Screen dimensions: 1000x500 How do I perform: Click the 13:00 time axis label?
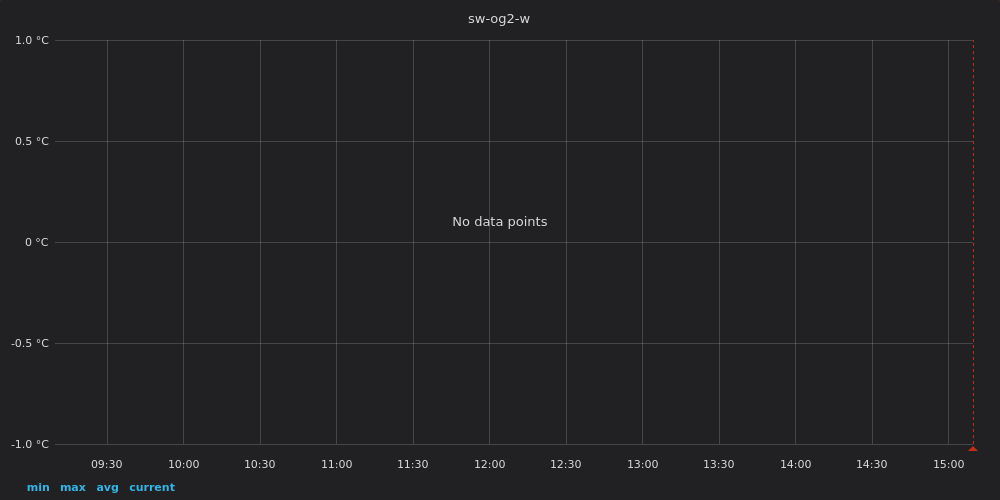pyautogui.click(x=642, y=464)
